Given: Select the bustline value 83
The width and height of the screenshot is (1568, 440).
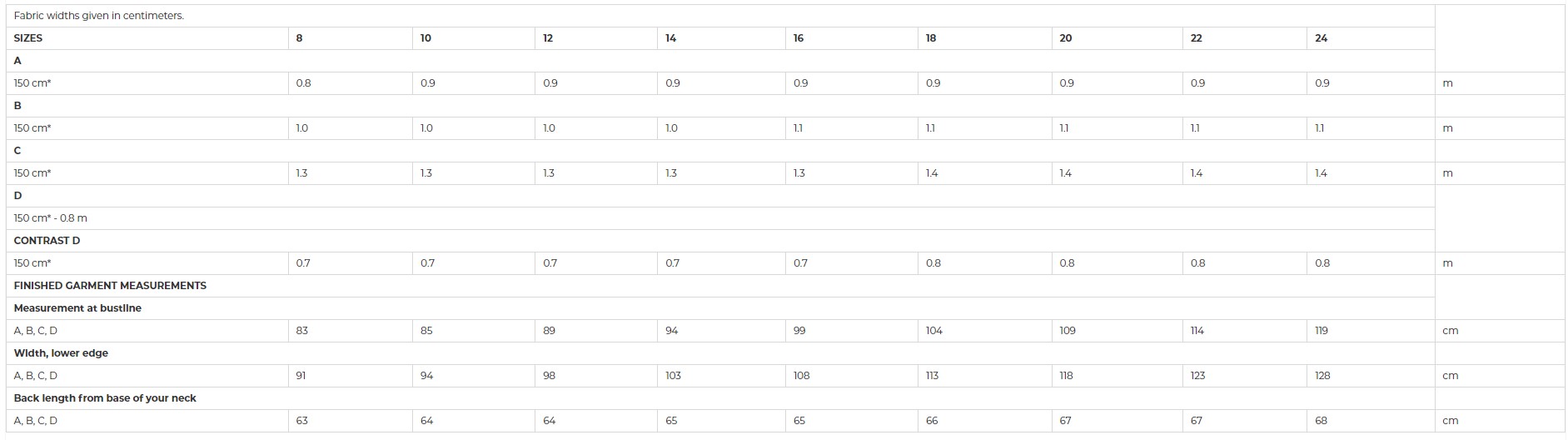Looking at the screenshot, I should point(302,331).
